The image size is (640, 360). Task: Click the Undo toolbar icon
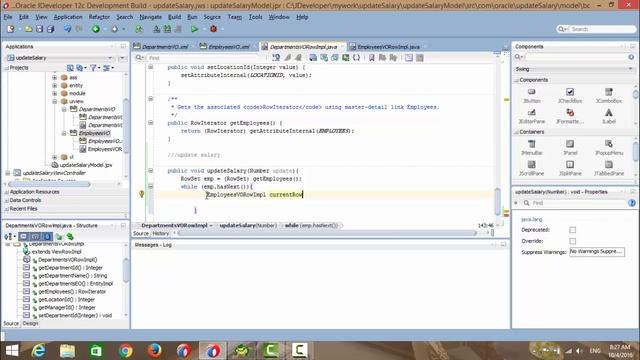[67, 29]
